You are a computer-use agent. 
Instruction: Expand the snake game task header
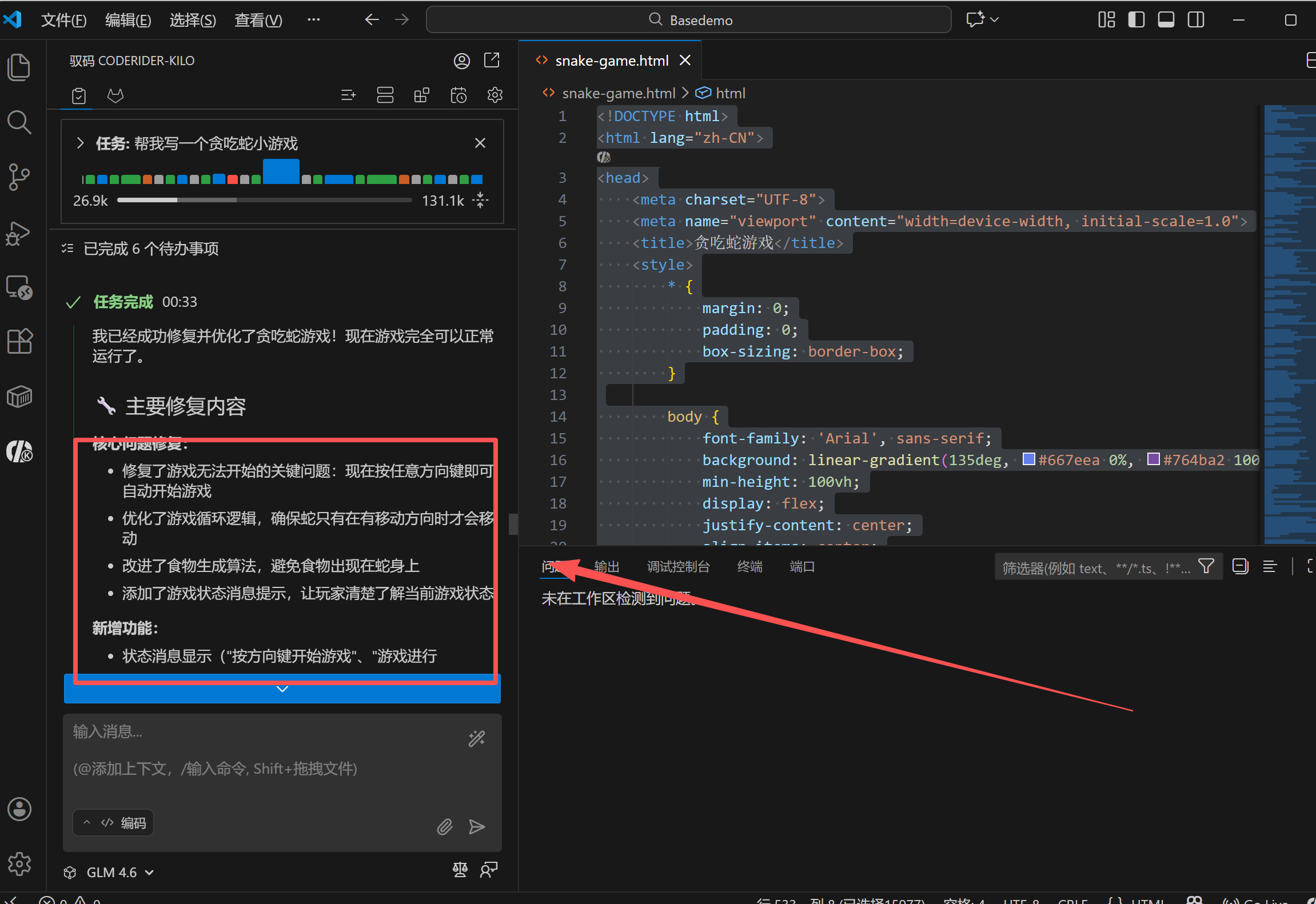(x=80, y=143)
